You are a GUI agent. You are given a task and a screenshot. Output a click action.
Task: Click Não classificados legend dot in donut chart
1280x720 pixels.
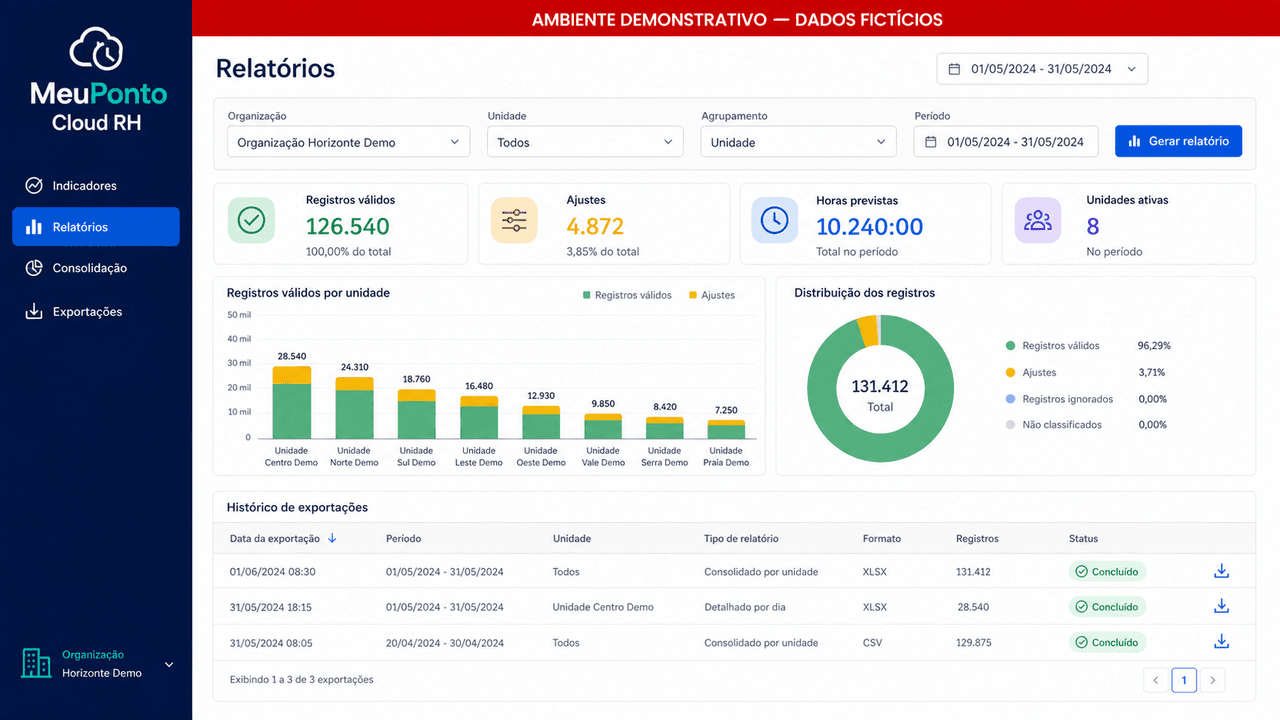1010,425
